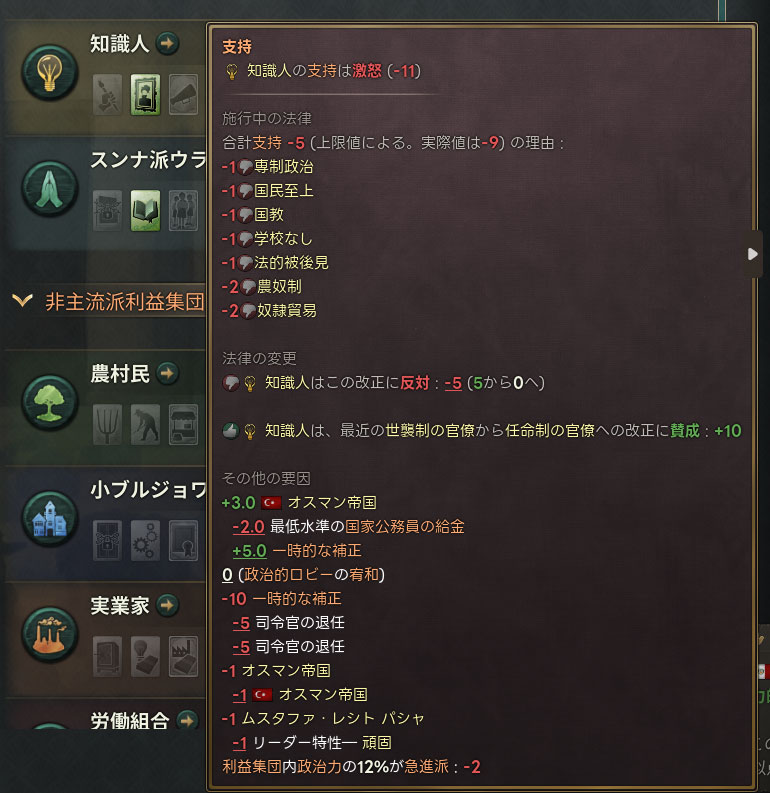Image resolution: width=770 pixels, height=793 pixels.
Task: Select the gears ideology icon under 小ブルジョワ
Action: coord(146,541)
